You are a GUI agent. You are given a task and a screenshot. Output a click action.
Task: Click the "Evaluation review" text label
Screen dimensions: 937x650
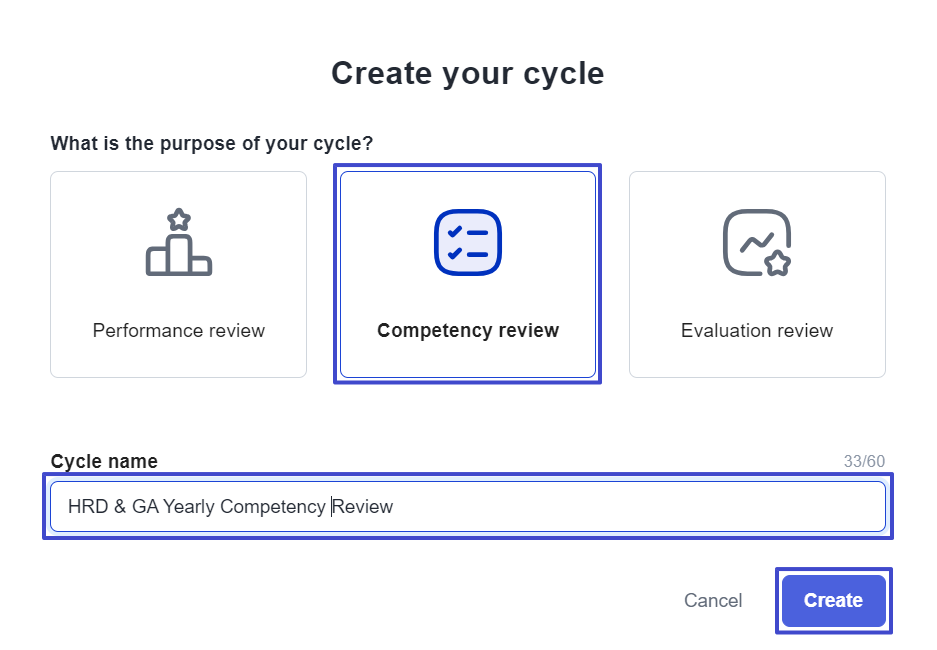coord(757,330)
